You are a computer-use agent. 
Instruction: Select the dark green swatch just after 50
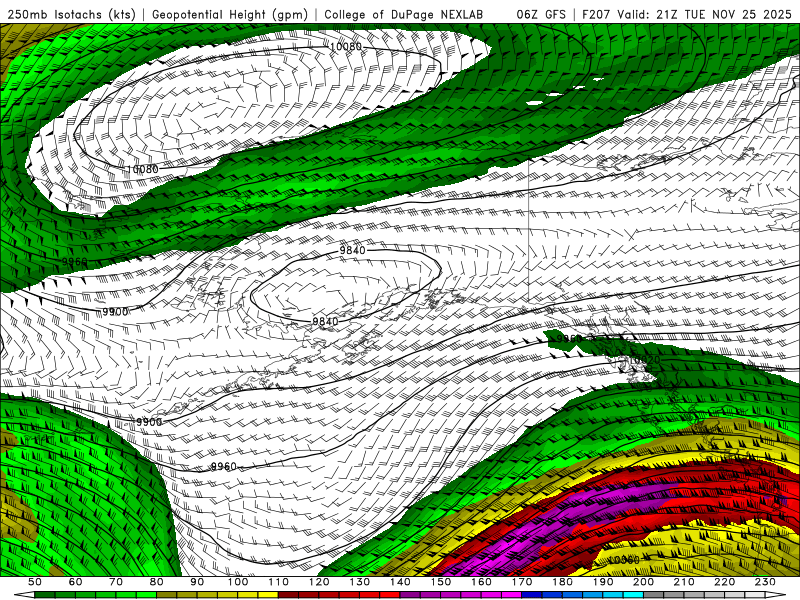(45, 595)
